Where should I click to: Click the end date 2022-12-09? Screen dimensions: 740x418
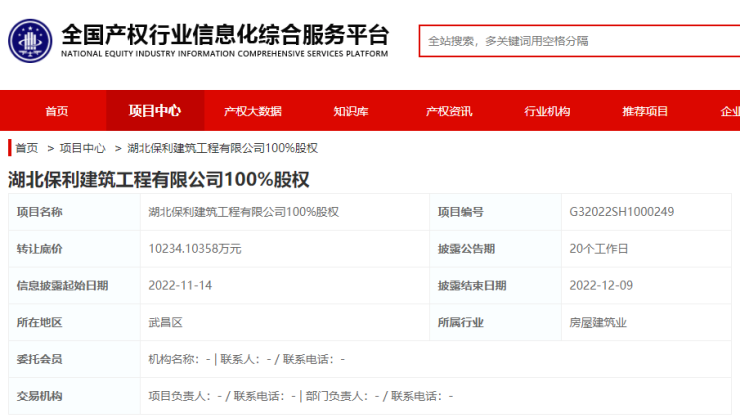coord(601,285)
